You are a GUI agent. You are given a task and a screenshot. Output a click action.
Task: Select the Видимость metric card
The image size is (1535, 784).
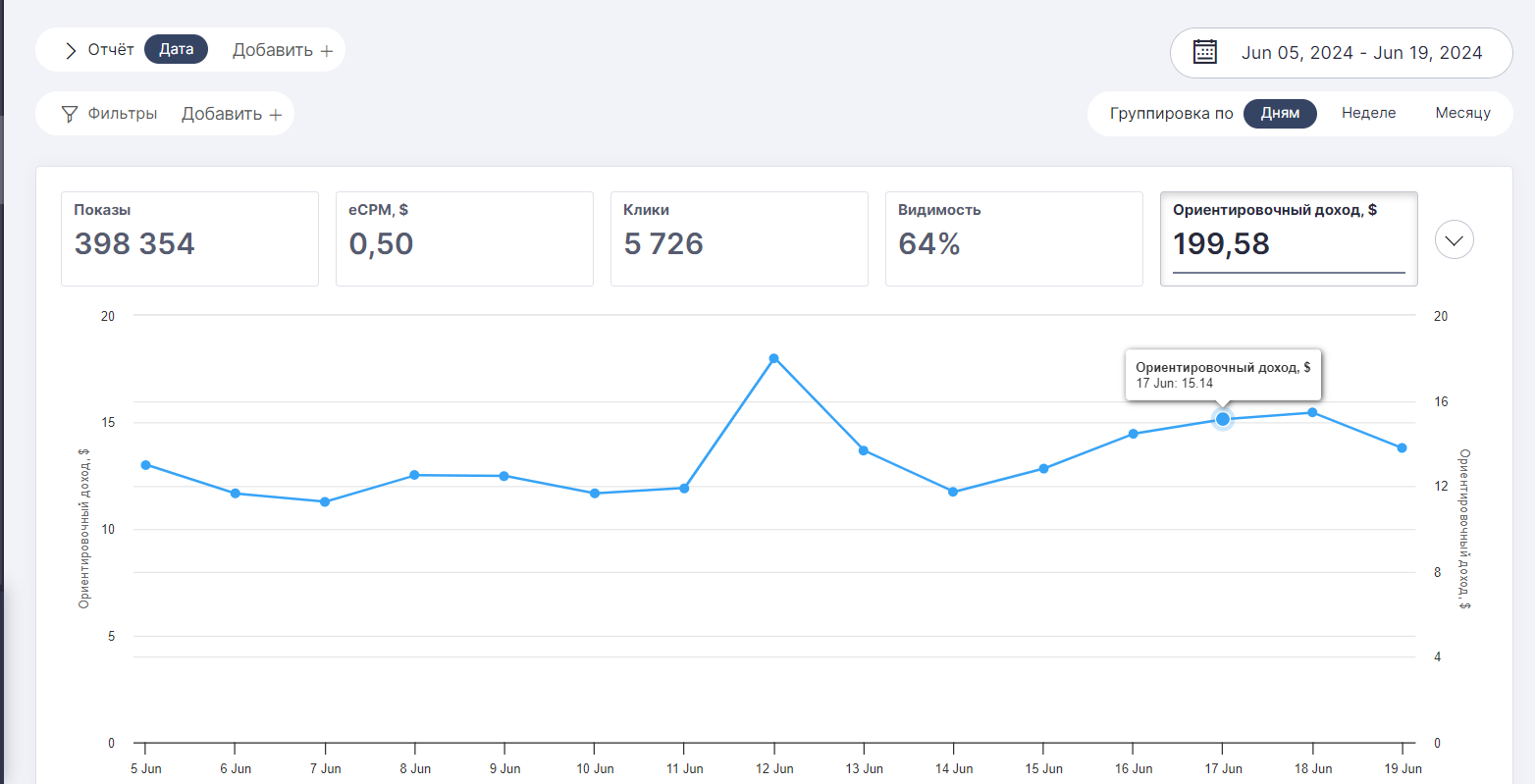pyautogui.click(x=1014, y=238)
